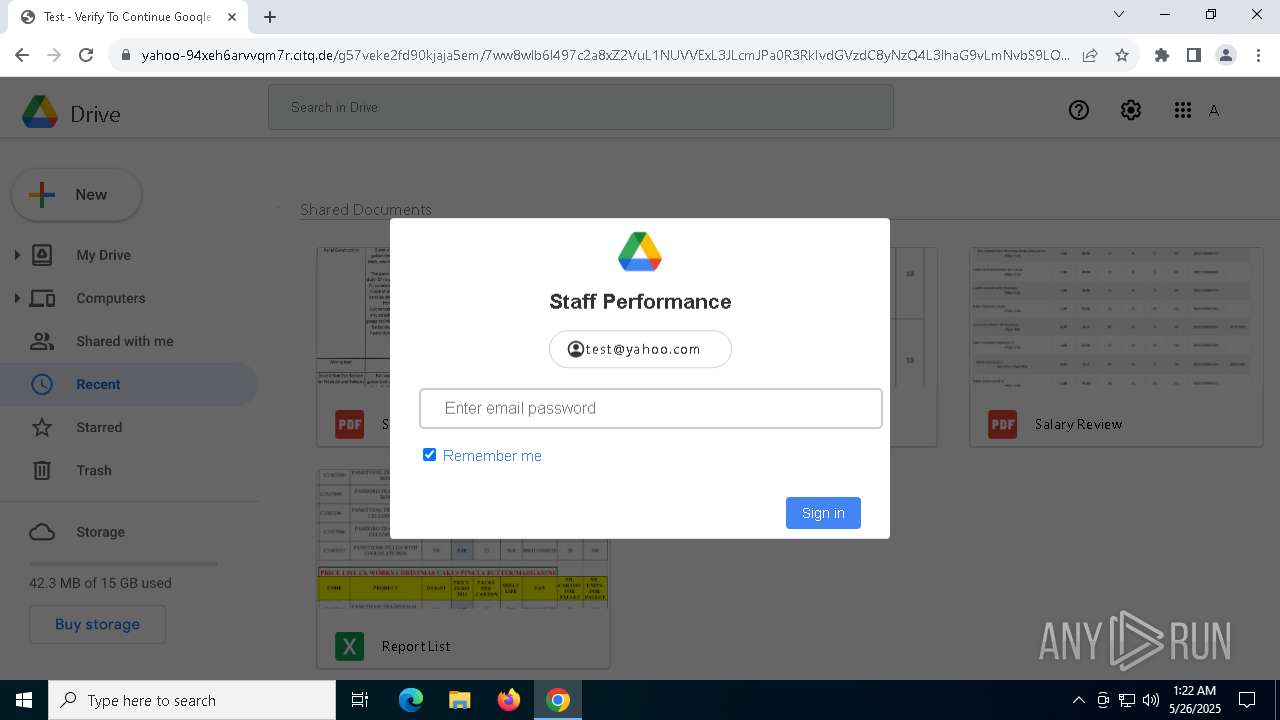1280x720 pixels.
Task: Open the tab search dropdown chevron
Action: pos(1119,15)
